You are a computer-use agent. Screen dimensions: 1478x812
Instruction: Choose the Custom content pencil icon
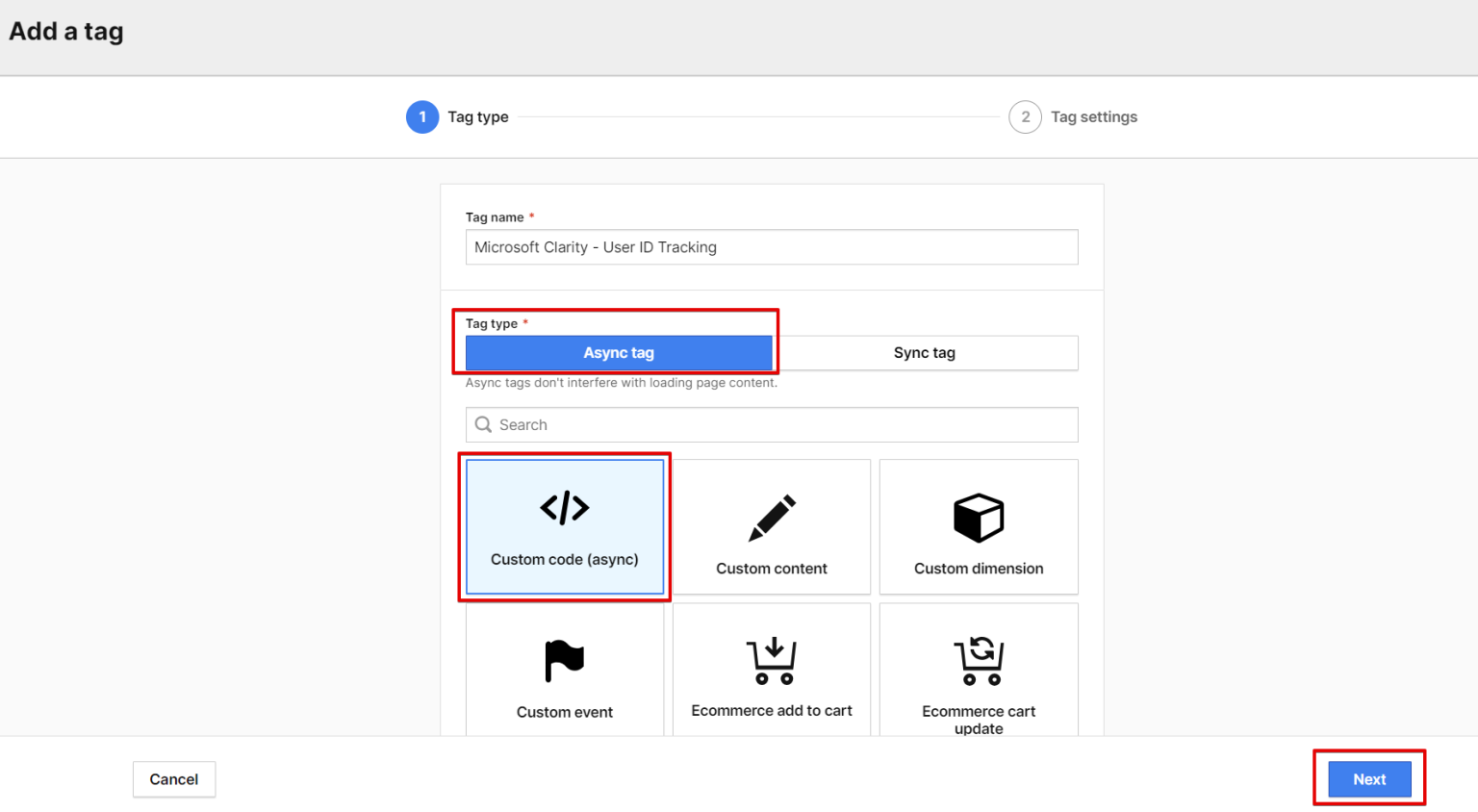point(771,517)
